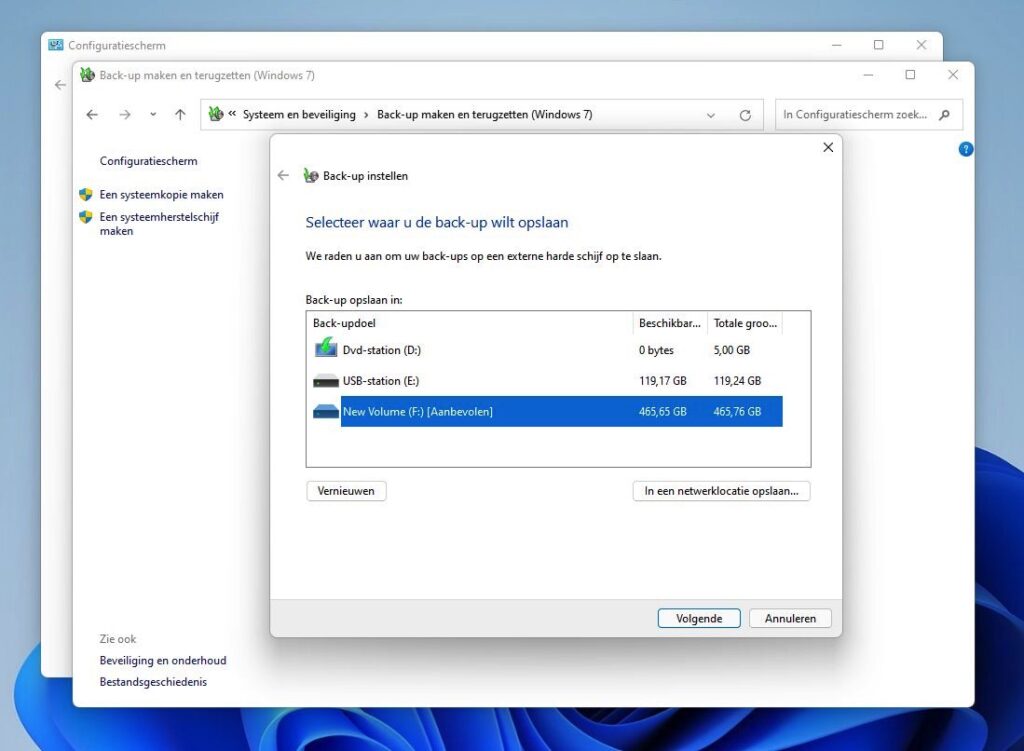Click the New Volume drive icon
The image size is (1024, 751).
click(326, 411)
